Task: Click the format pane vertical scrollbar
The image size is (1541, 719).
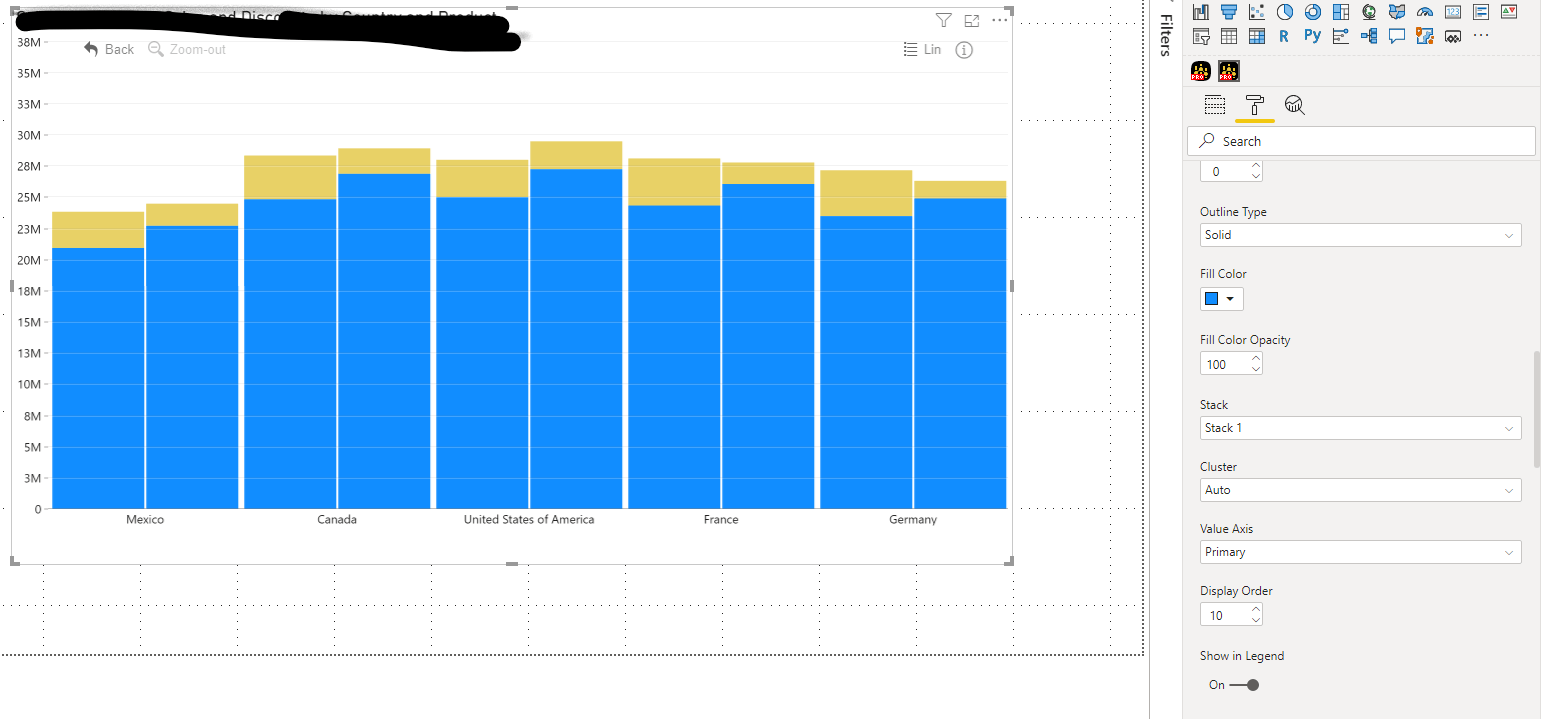Action: click(1538, 409)
